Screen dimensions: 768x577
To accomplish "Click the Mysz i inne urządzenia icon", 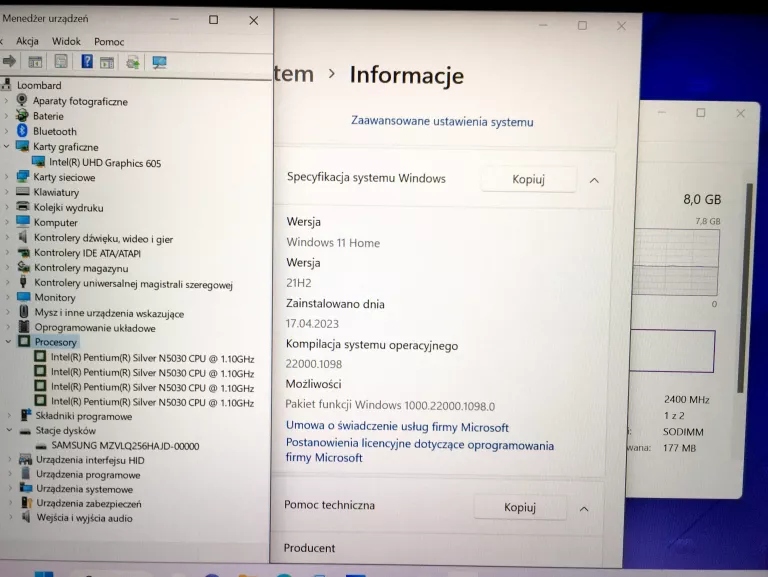I will pos(24,312).
